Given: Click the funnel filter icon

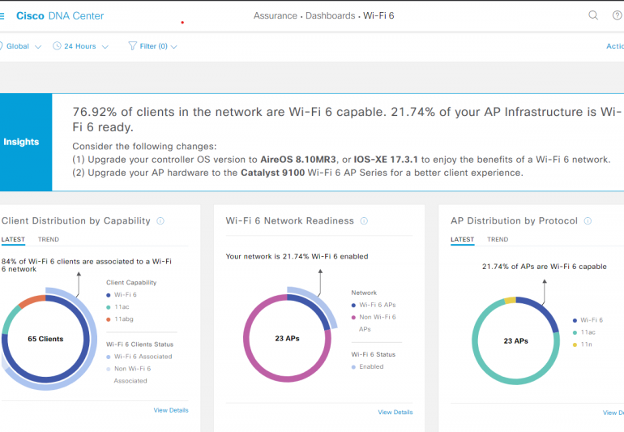Looking at the screenshot, I should [x=132, y=46].
